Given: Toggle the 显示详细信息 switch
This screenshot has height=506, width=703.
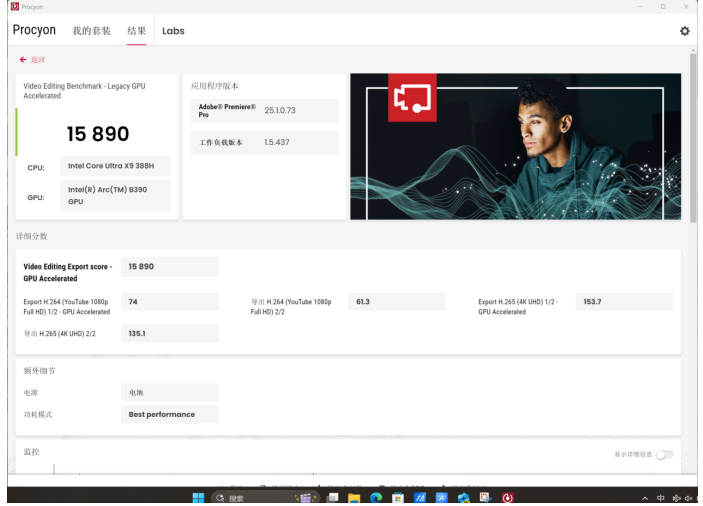Looking at the screenshot, I should [664, 454].
